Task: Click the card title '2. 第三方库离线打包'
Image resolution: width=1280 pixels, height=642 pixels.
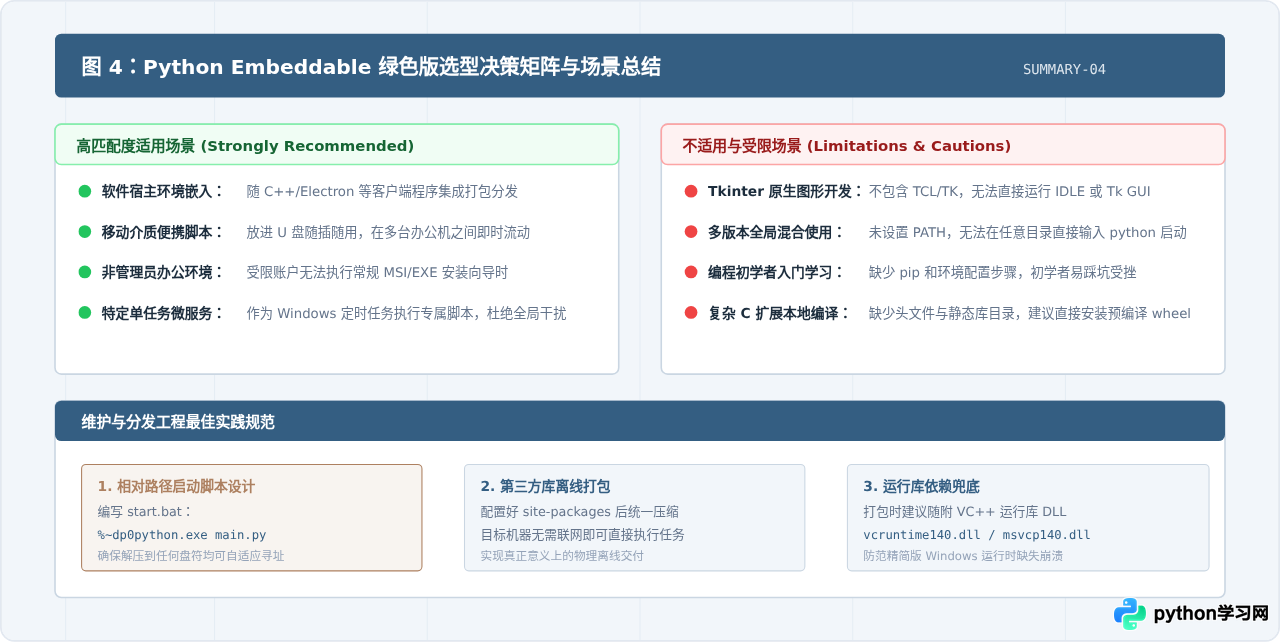Action: click(545, 487)
